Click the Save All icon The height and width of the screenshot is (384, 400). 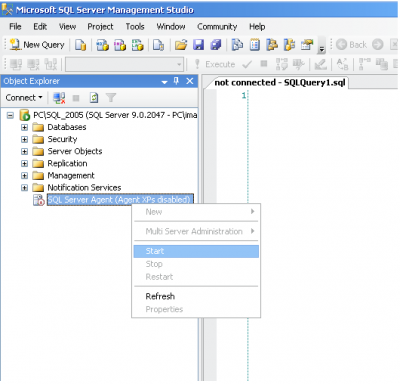(216, 45)
